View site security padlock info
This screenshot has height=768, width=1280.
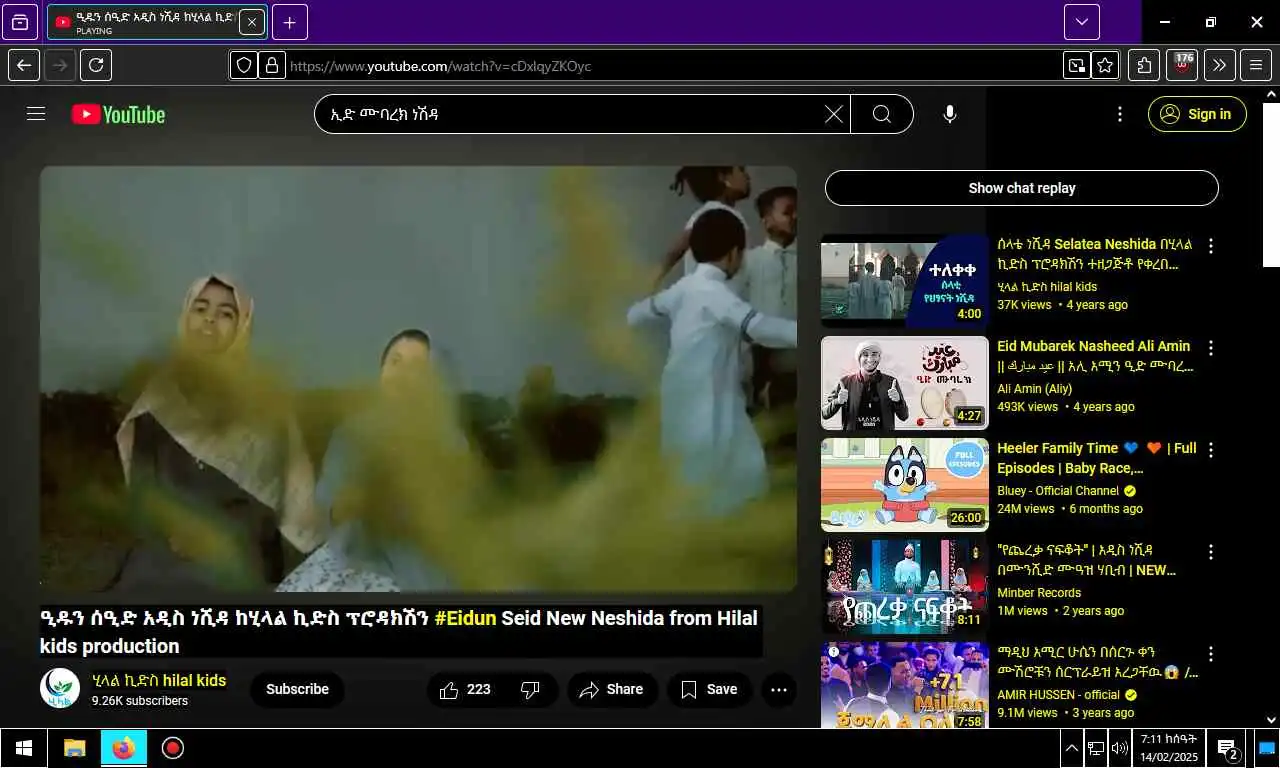(x=271, y=66)
